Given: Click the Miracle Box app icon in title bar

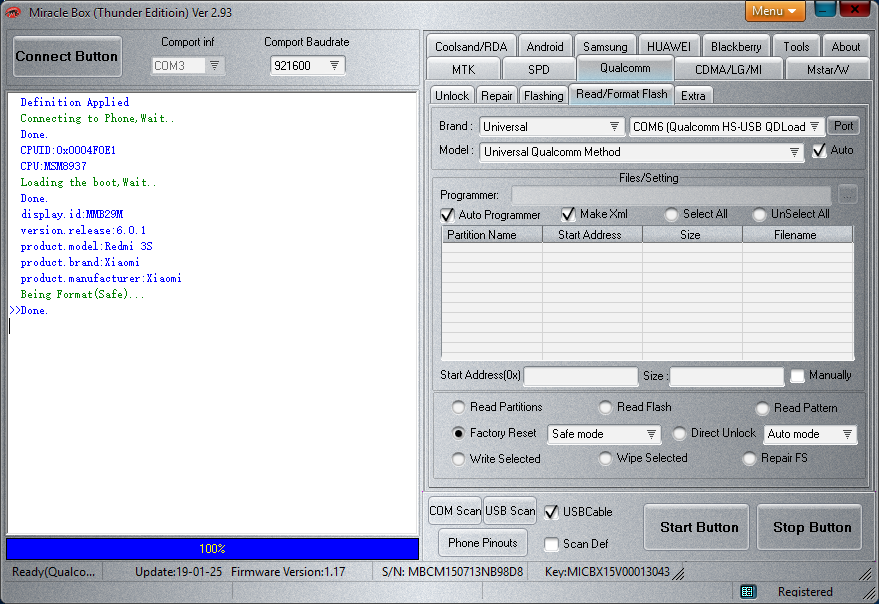Looking at the screenshot, I should point(12,12).
